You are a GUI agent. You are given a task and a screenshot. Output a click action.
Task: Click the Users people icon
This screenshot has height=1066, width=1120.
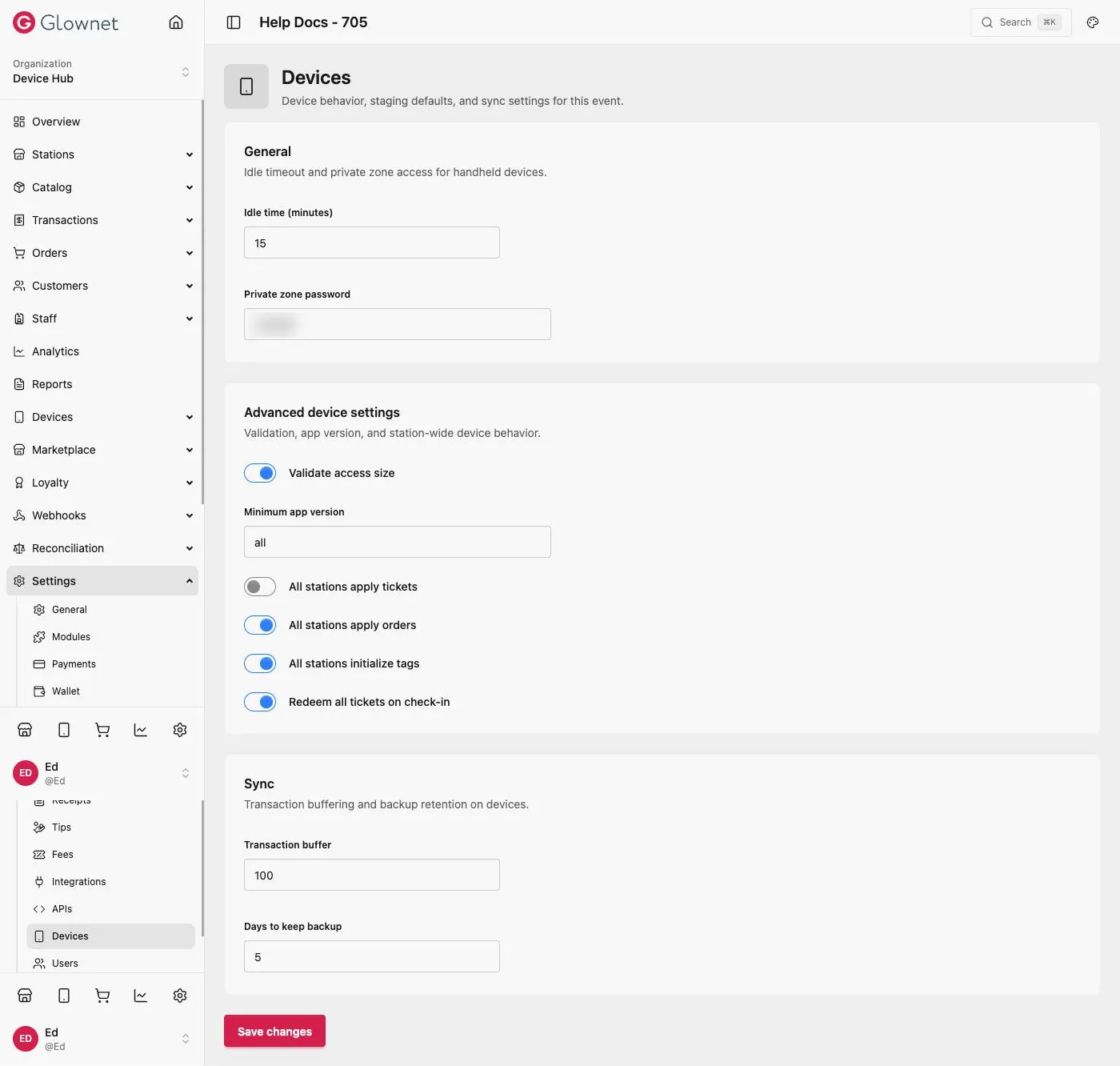[x=39, y=964]
